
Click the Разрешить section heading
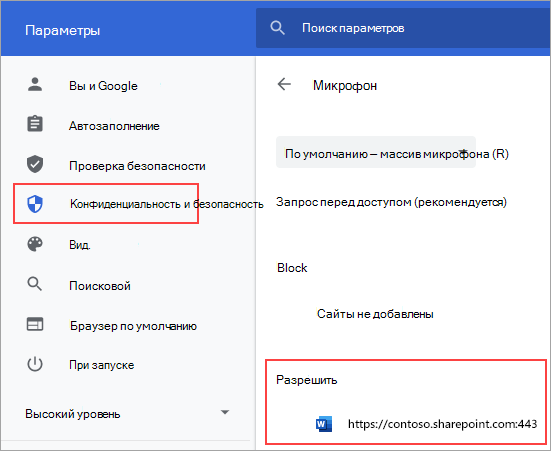click(x=306, y=380)
